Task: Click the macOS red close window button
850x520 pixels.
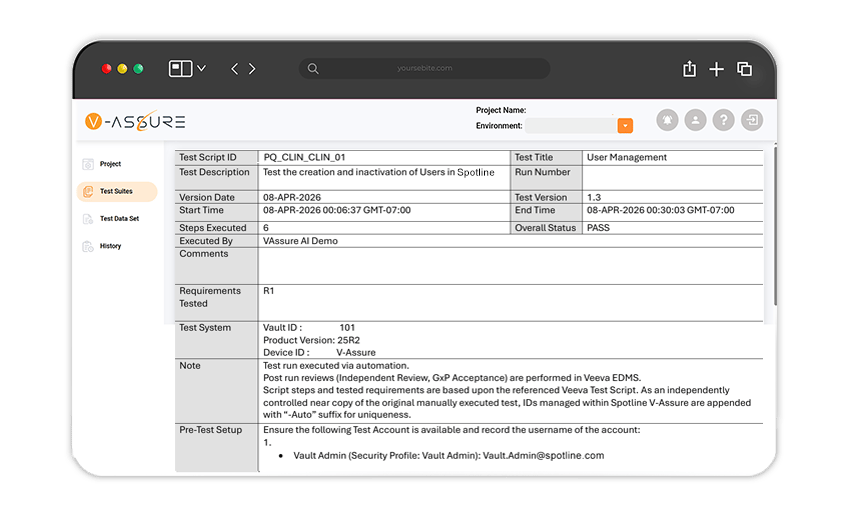Action: click(107, 69)
